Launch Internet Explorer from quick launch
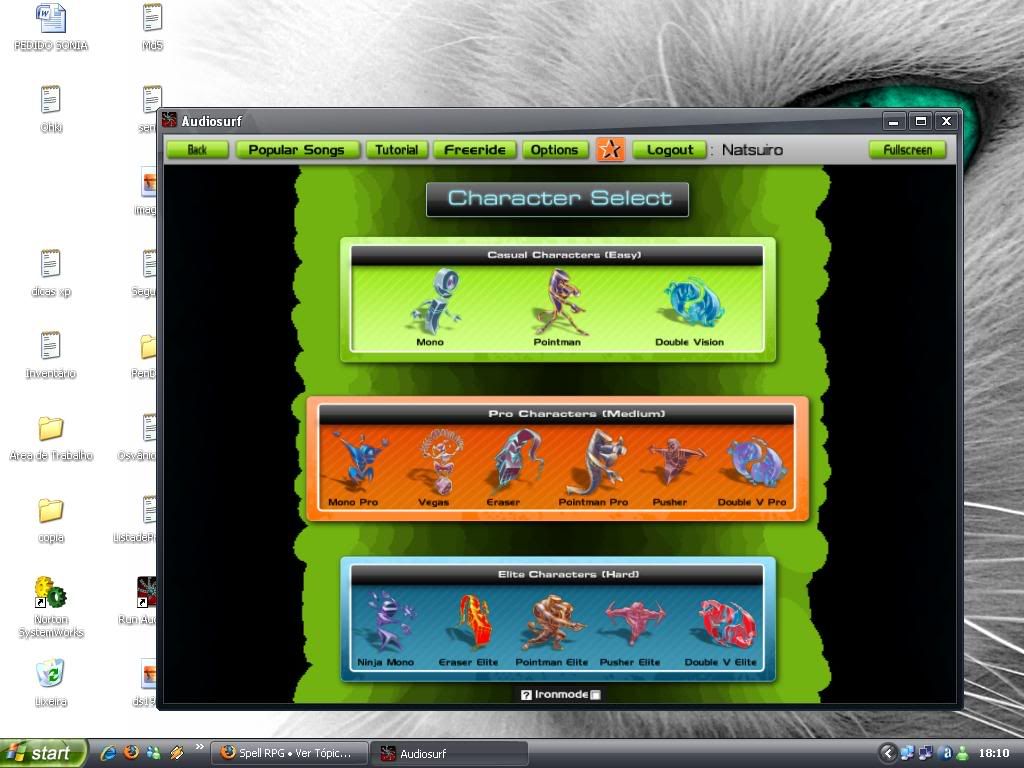The height and width of the screenshot is (768, 1024). (108, 753)
